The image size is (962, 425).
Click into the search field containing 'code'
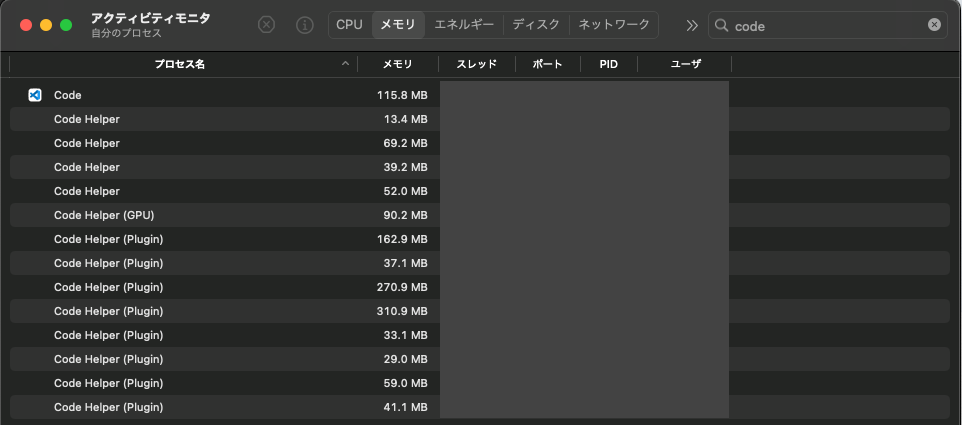coord(828,26)
